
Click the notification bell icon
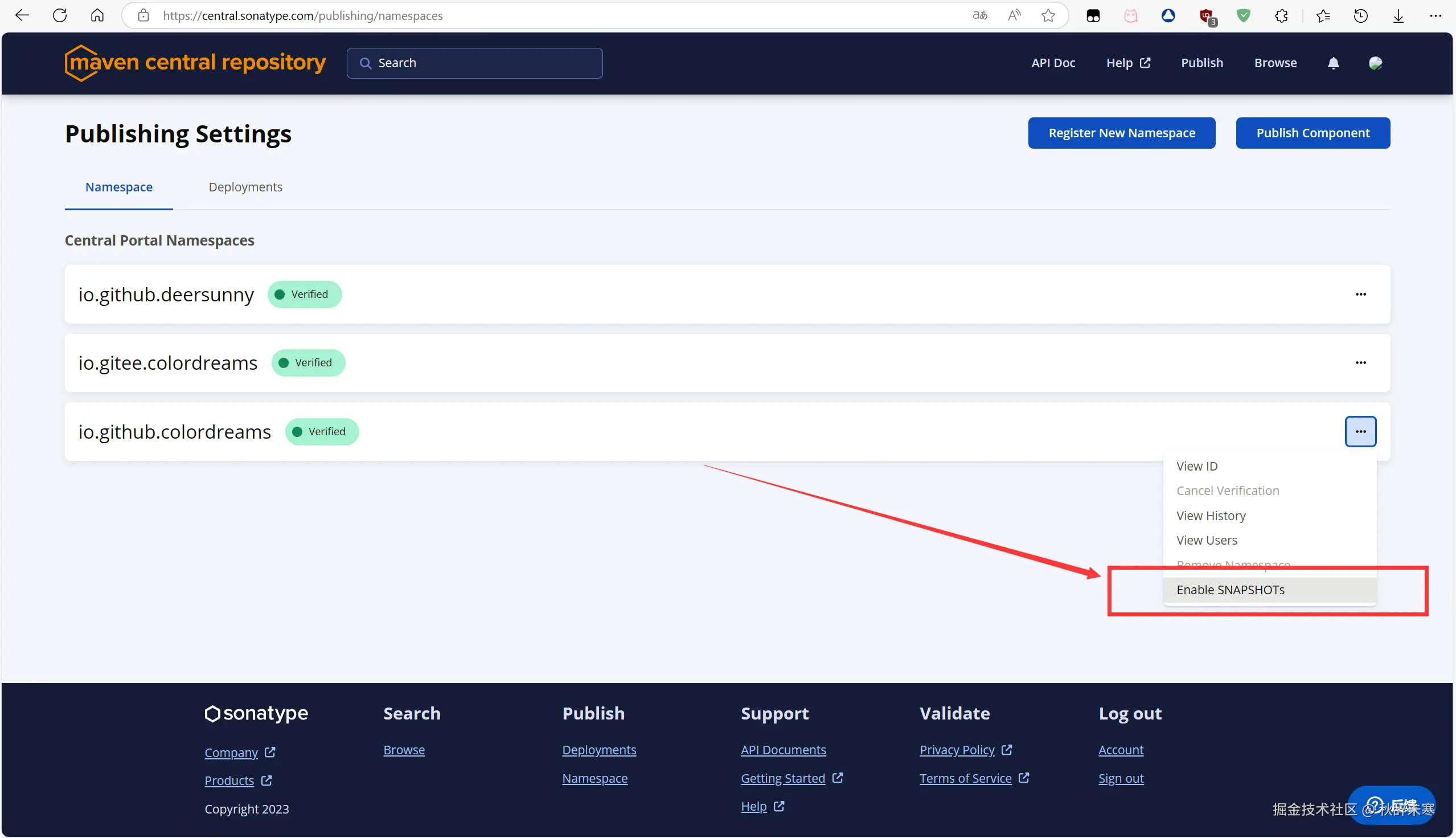pyautogui.click(x=1333, y=63)
